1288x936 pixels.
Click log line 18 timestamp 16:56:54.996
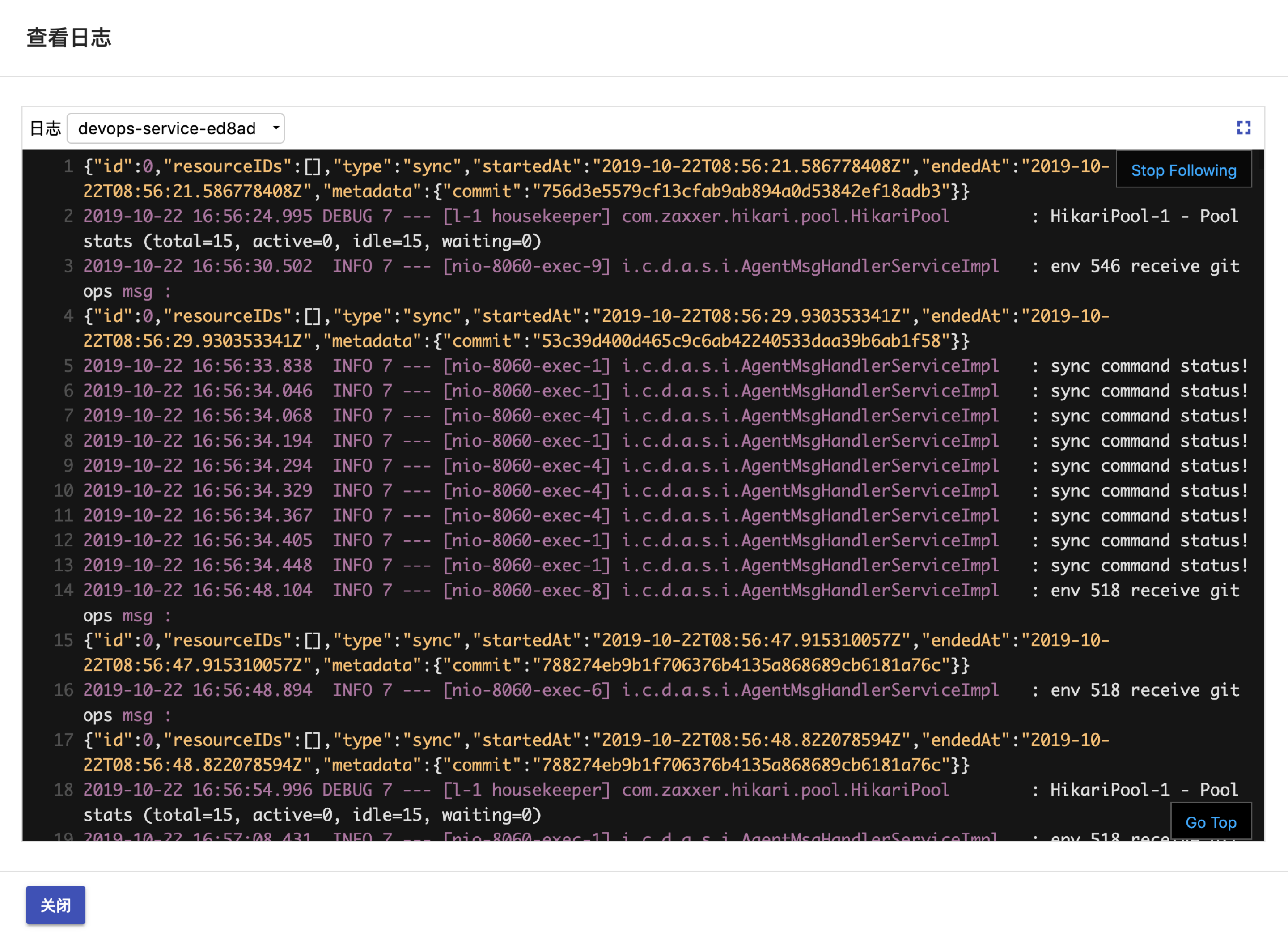pyautogui.click(x=252, y=790)
